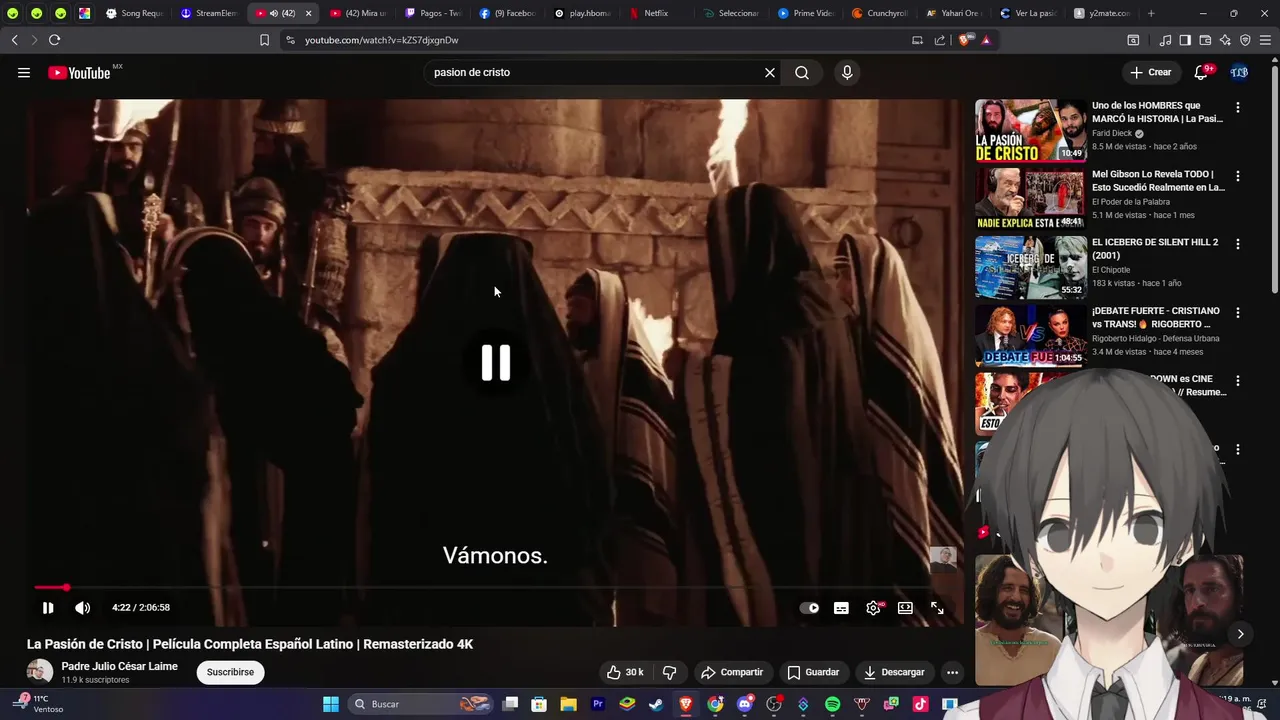Seek using the red video progress bar

pyautogui.click(x=495, y=587)
